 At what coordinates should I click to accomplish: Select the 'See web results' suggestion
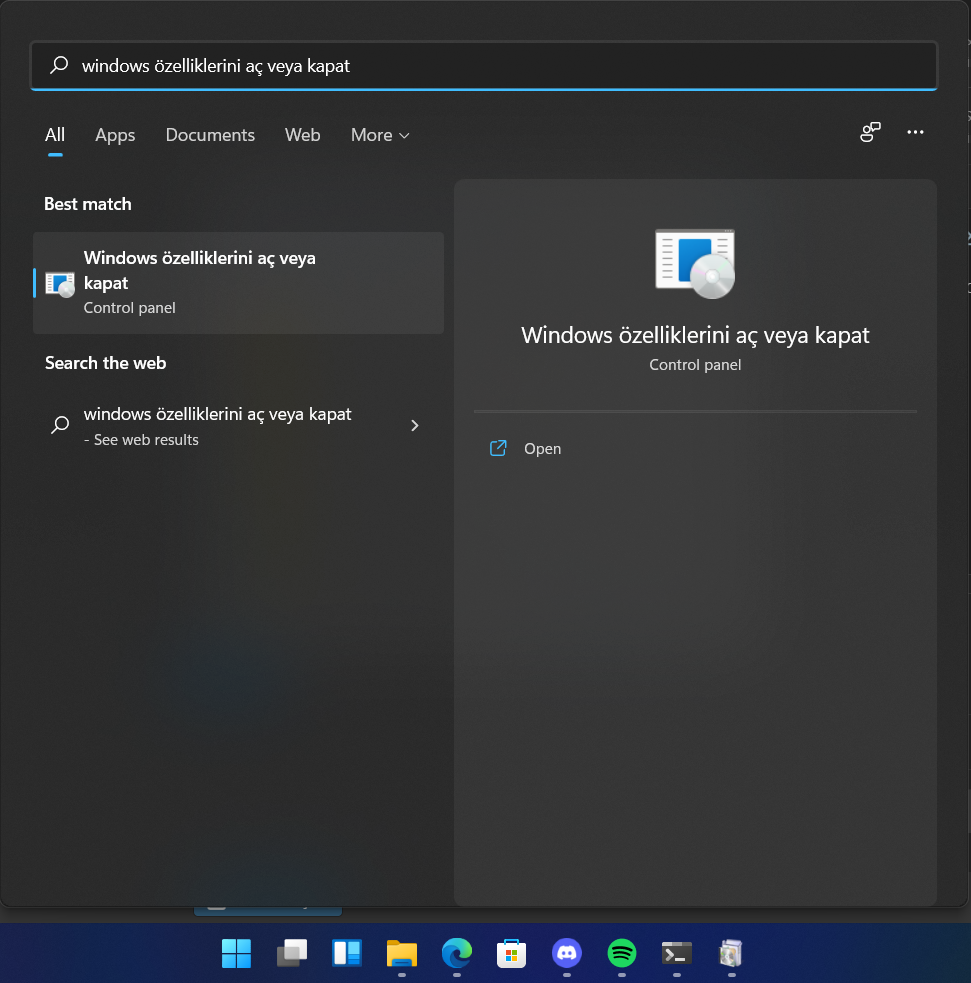238,426
